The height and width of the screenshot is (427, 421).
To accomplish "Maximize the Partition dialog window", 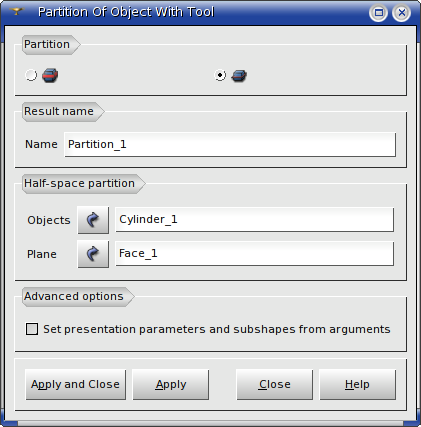I will point(378,13).
